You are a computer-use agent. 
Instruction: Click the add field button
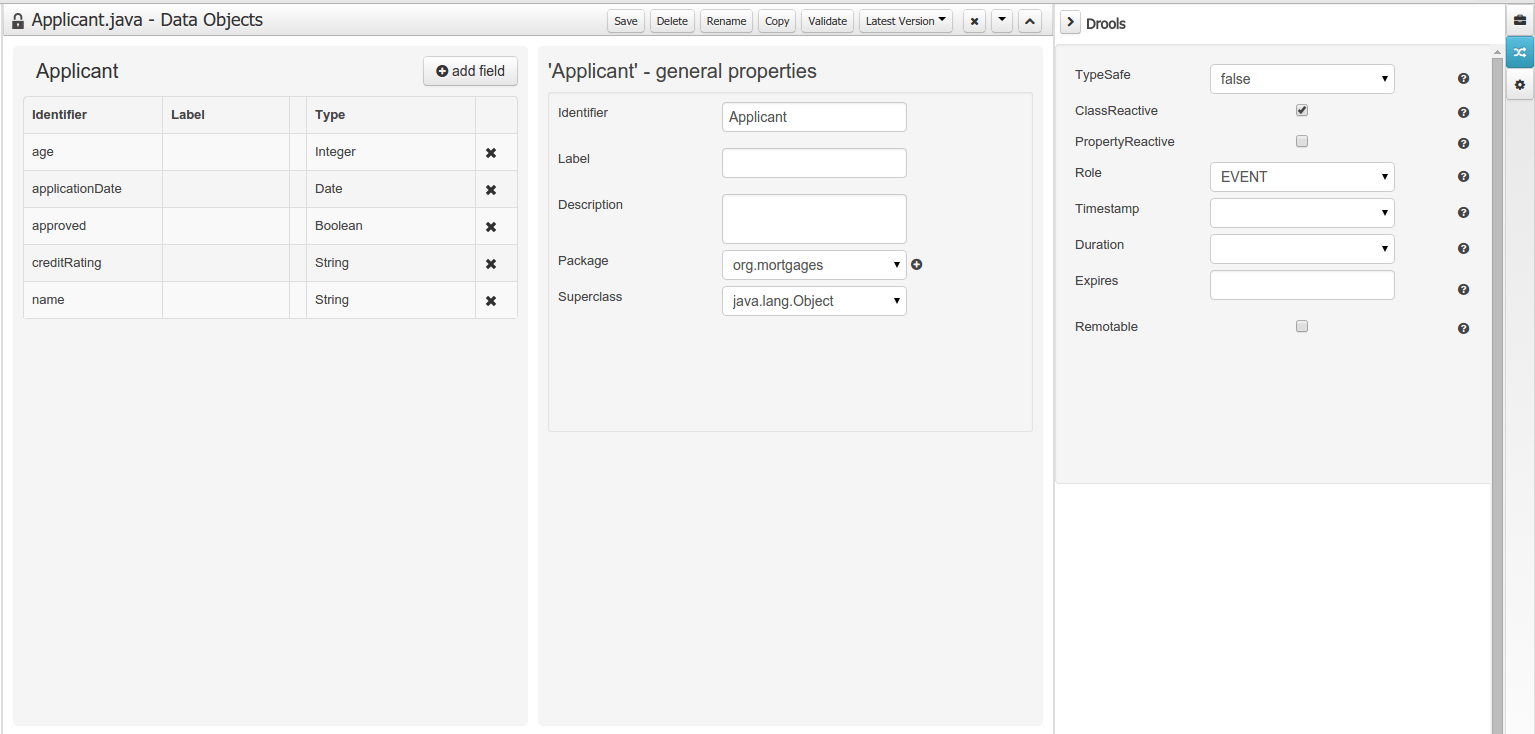click(470, 71)
